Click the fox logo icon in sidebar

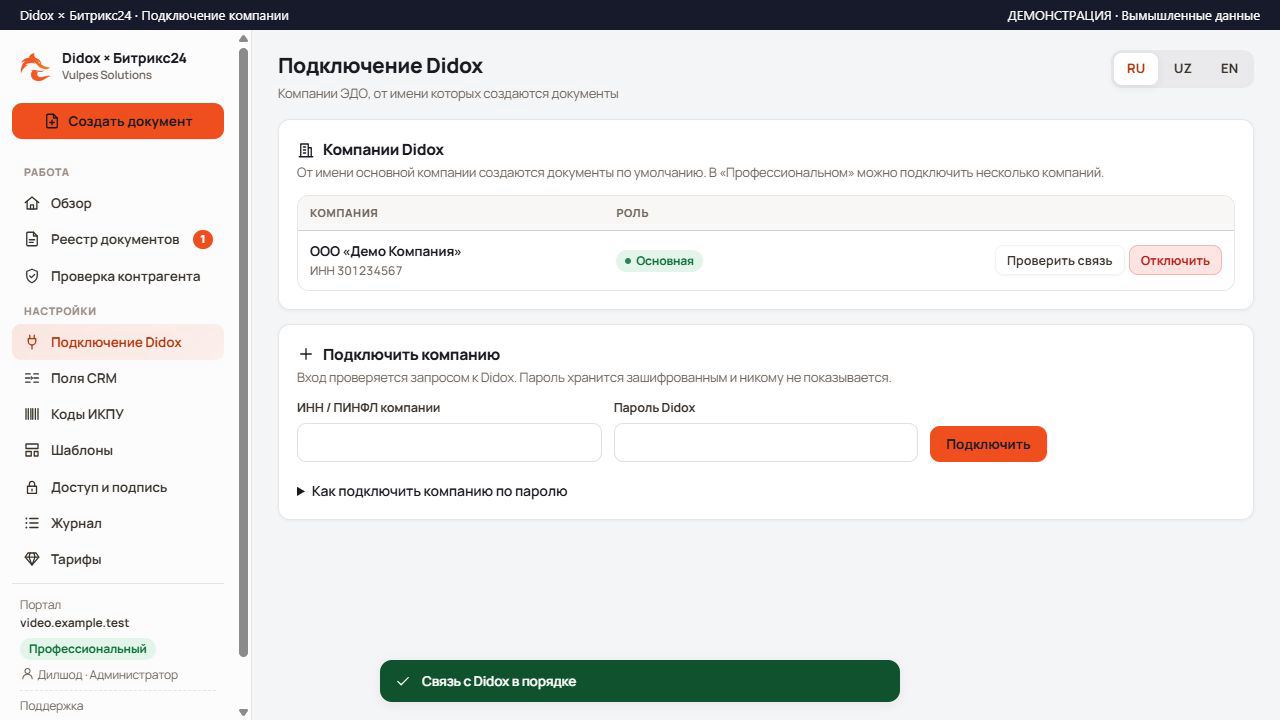click(x=35, y=67)
